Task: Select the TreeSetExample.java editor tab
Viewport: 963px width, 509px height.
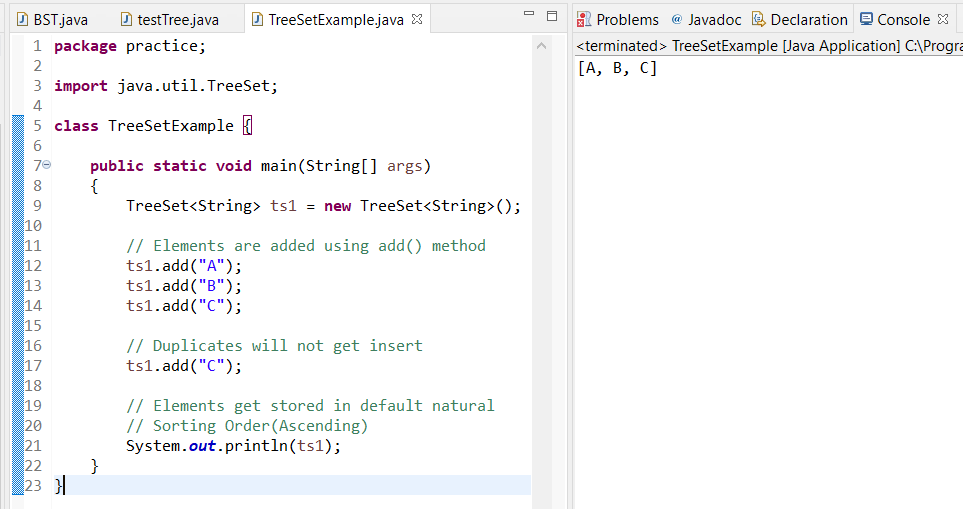Action: pyautogui.click(x=336, y=20)
